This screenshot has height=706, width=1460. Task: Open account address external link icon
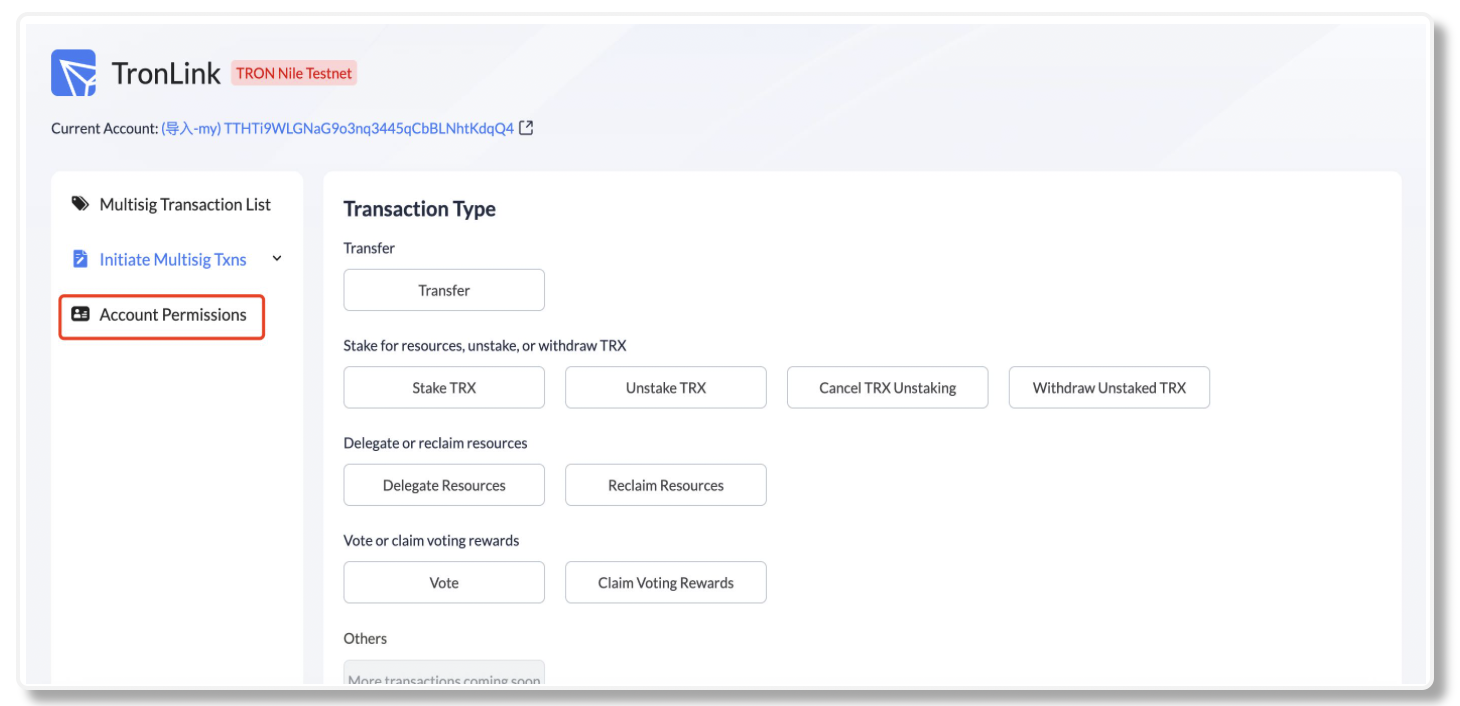tap(526, 128)
